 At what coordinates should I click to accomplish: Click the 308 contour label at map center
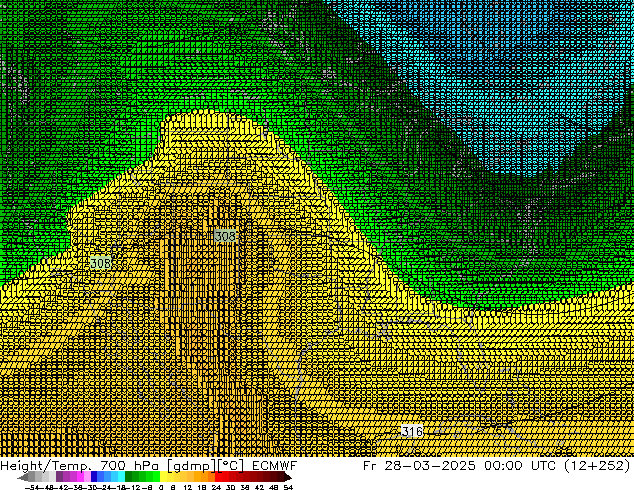(225, 236)
